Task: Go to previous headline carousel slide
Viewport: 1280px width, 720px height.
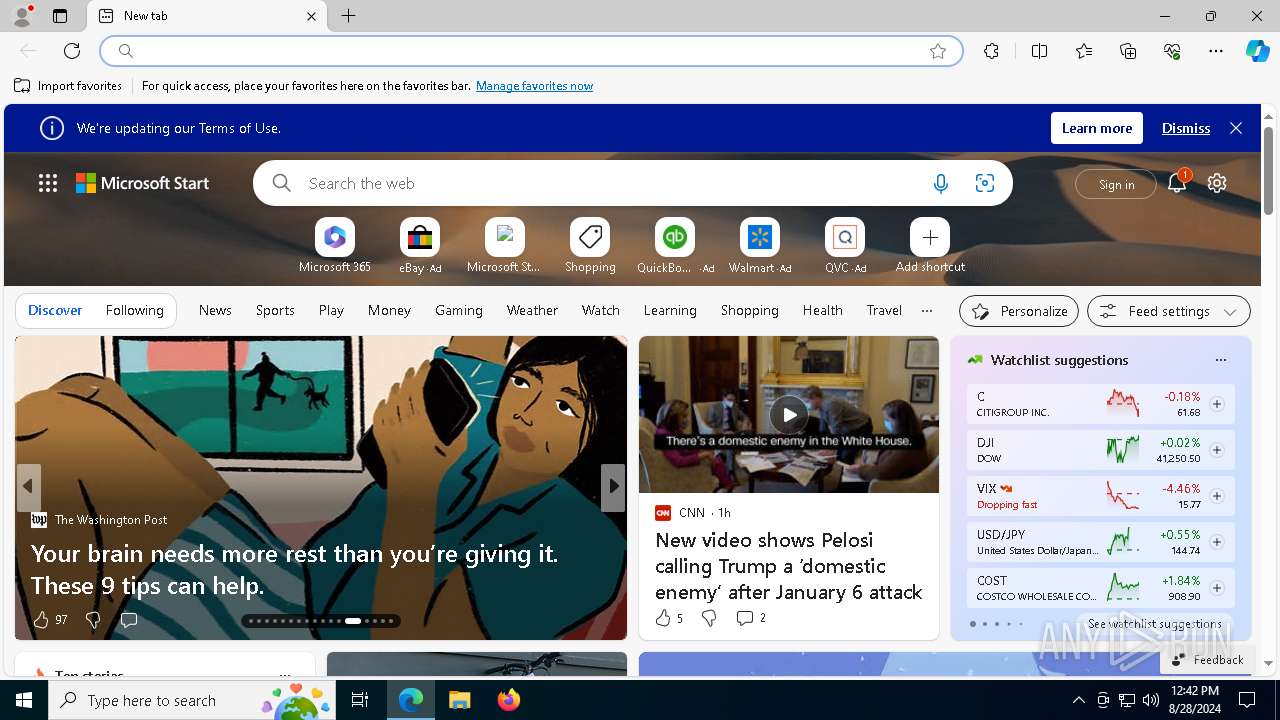Action: [x=28, y=486]
